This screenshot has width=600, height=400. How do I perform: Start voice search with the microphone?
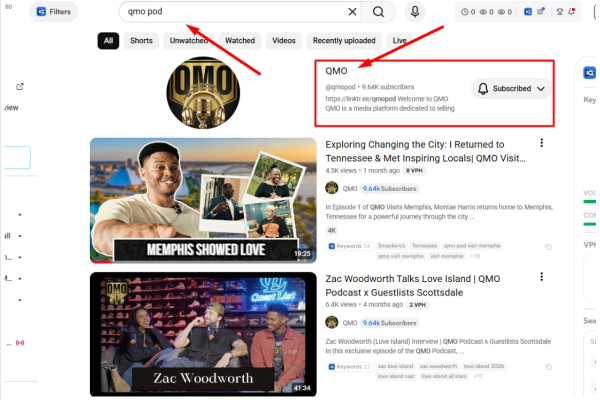click(x=415, y=12)
